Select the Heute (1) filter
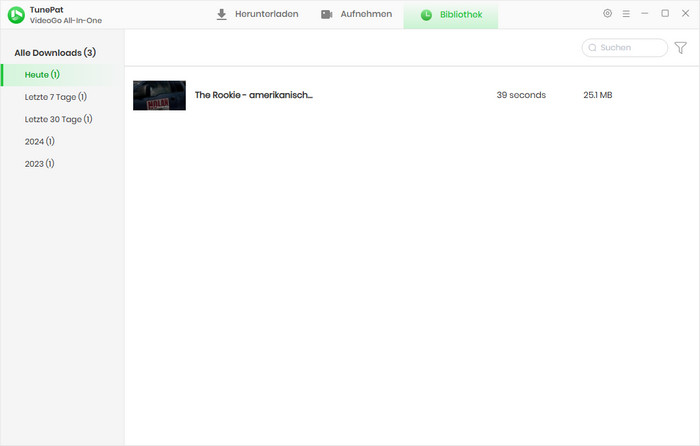The width and height of the screenshot is (700, 446). [x=42, y=75]
